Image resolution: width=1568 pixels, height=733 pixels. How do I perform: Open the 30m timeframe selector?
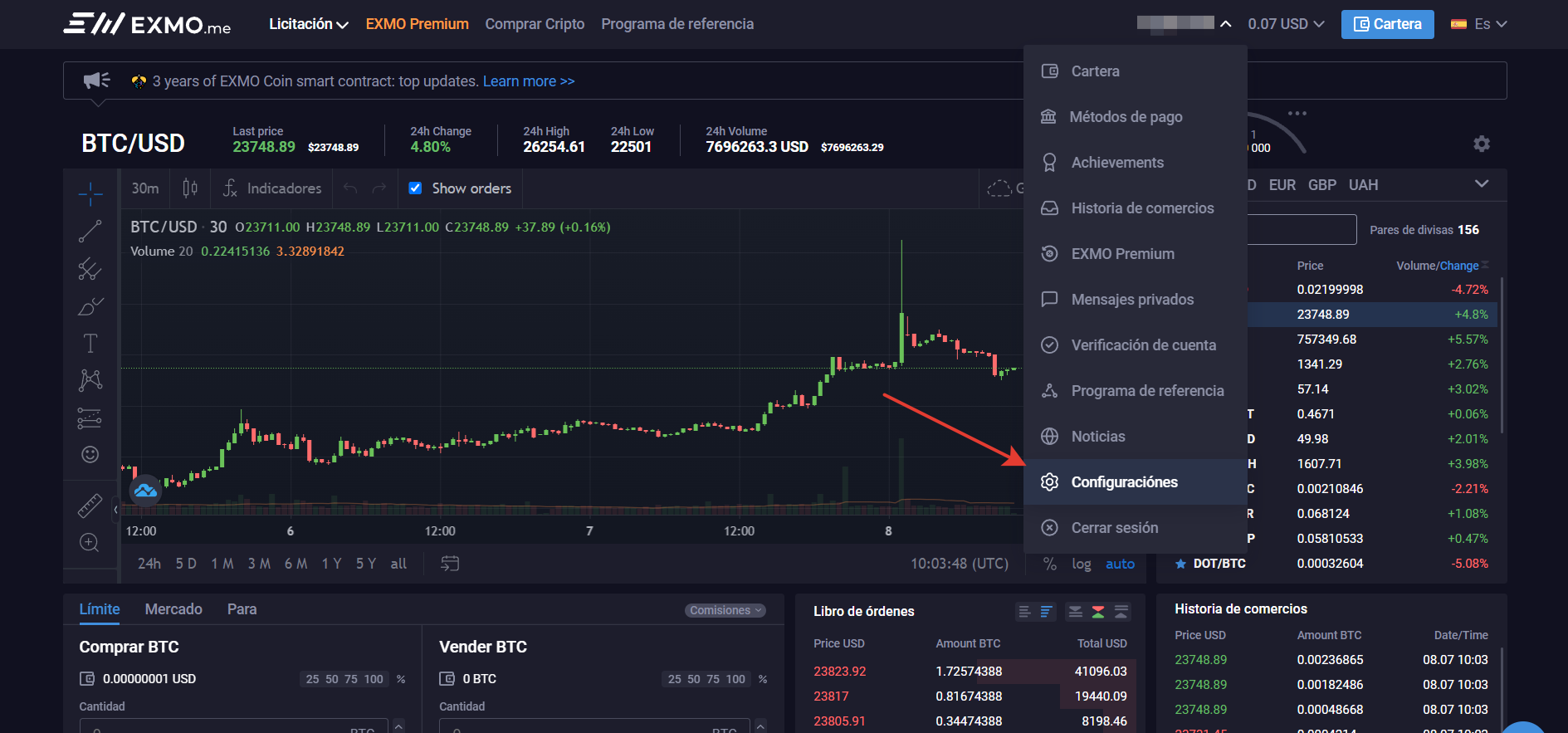(145, 188)
